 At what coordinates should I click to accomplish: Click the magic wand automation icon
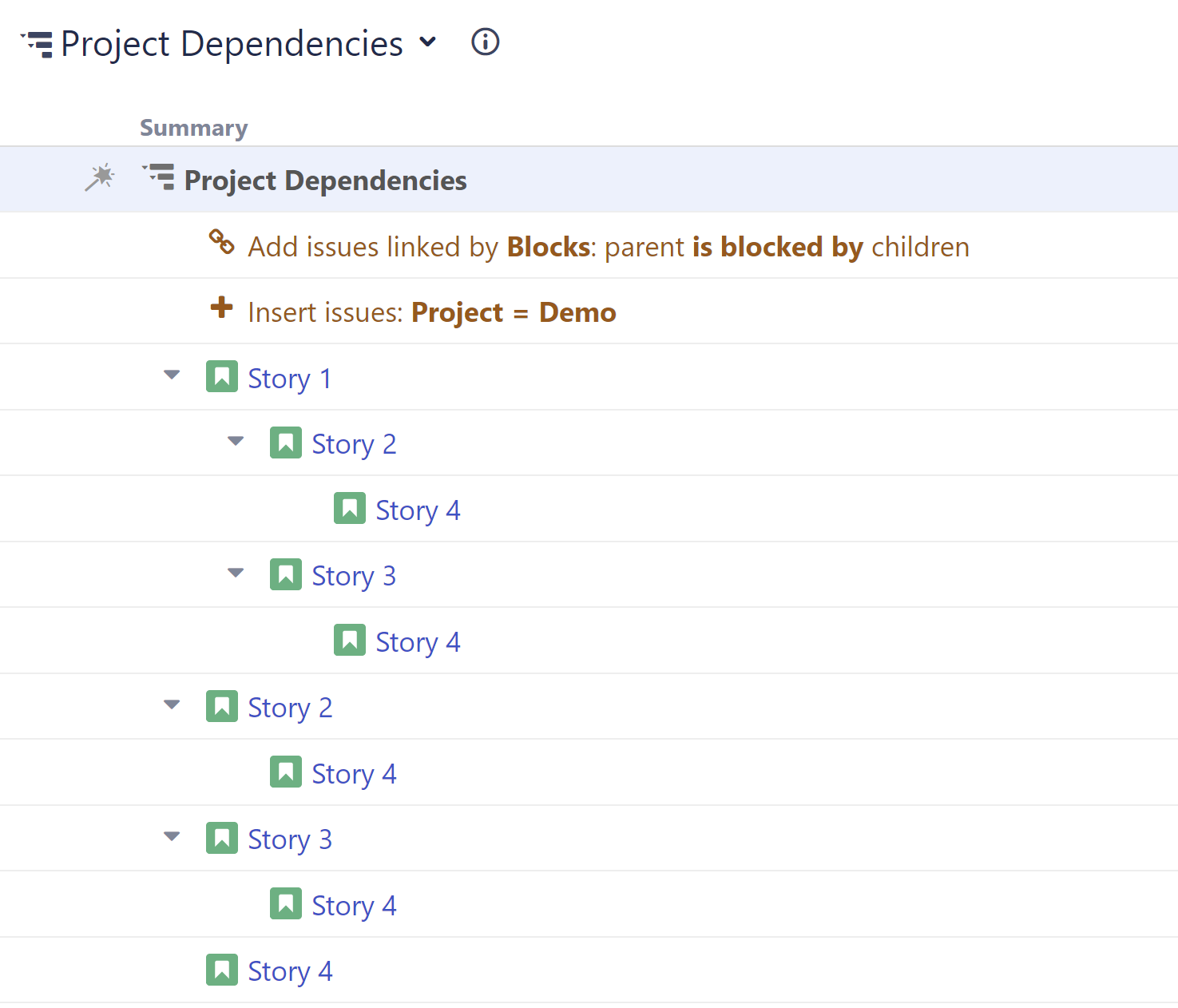(x=99, y=177)
